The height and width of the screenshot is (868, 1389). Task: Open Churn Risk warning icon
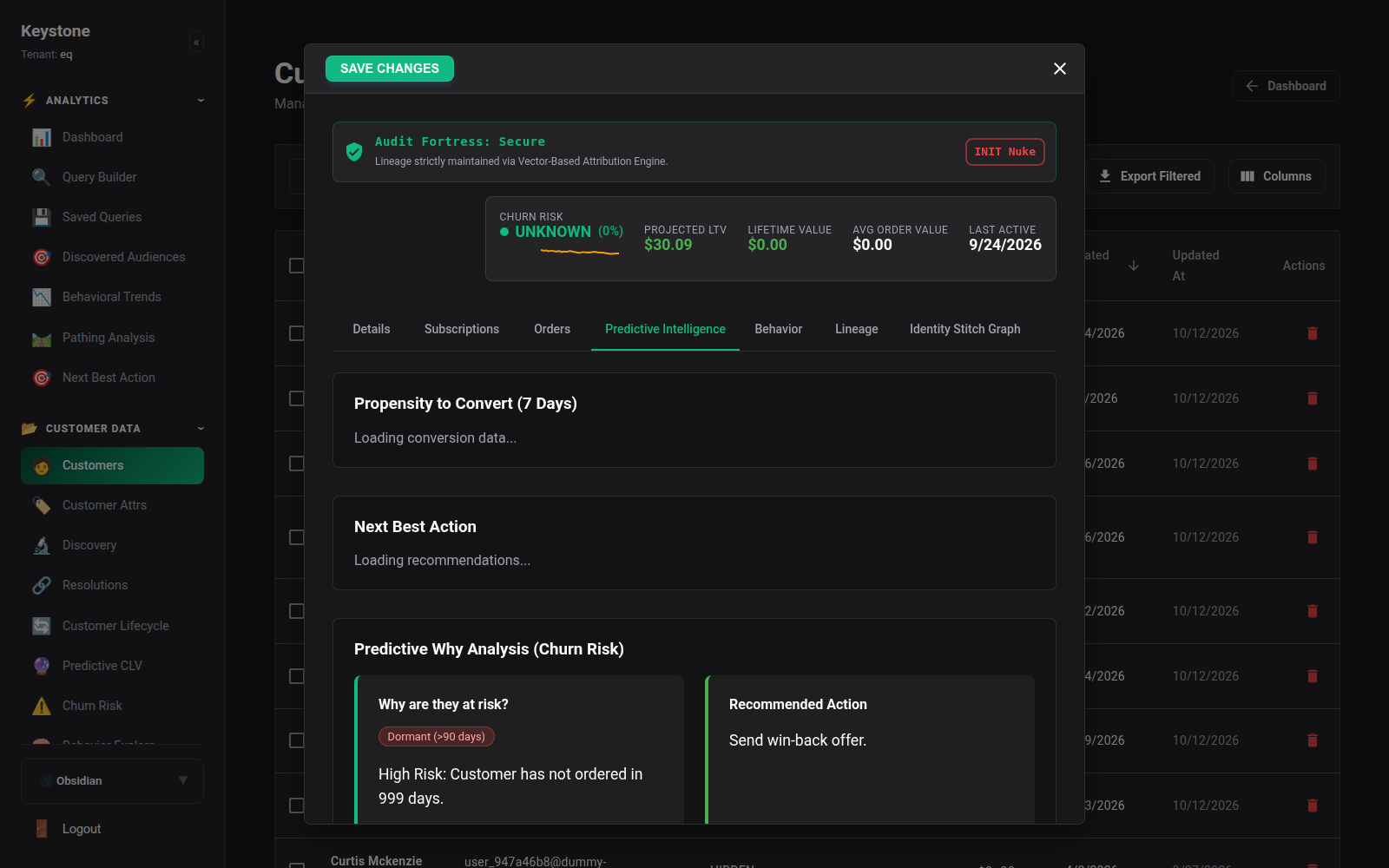pyautogui.click(x=41, y=706)
